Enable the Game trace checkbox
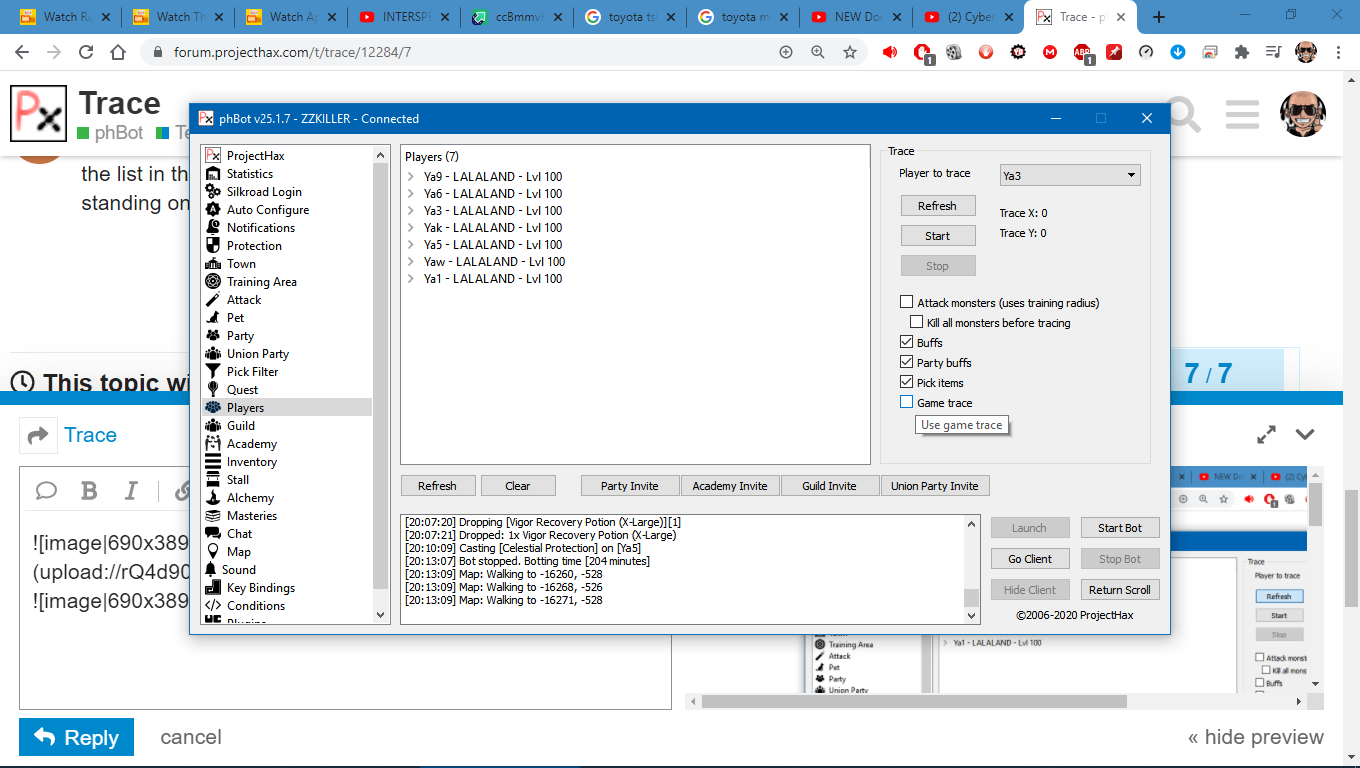The width and height of the screenshot is (1360, 768). (907, 402)
